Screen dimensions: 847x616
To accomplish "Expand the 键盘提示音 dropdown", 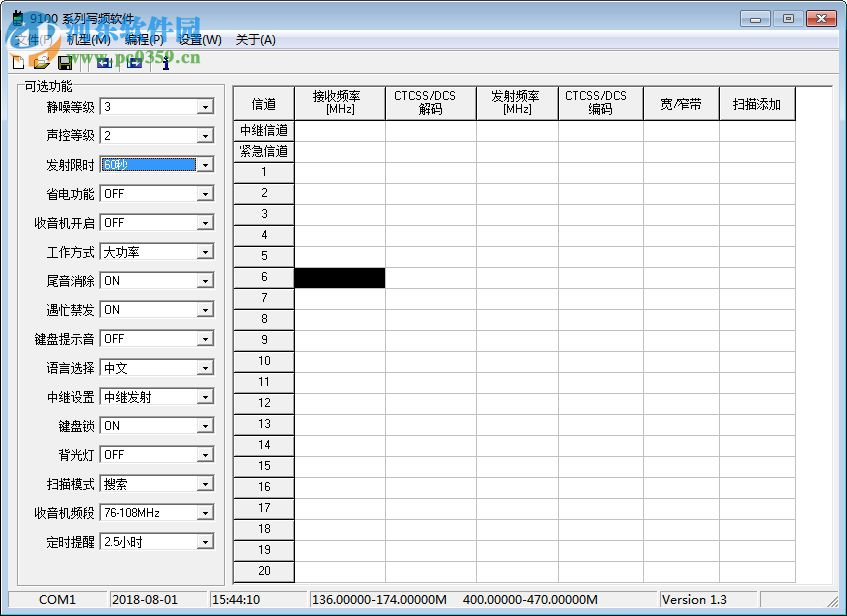I will point(205,339).
